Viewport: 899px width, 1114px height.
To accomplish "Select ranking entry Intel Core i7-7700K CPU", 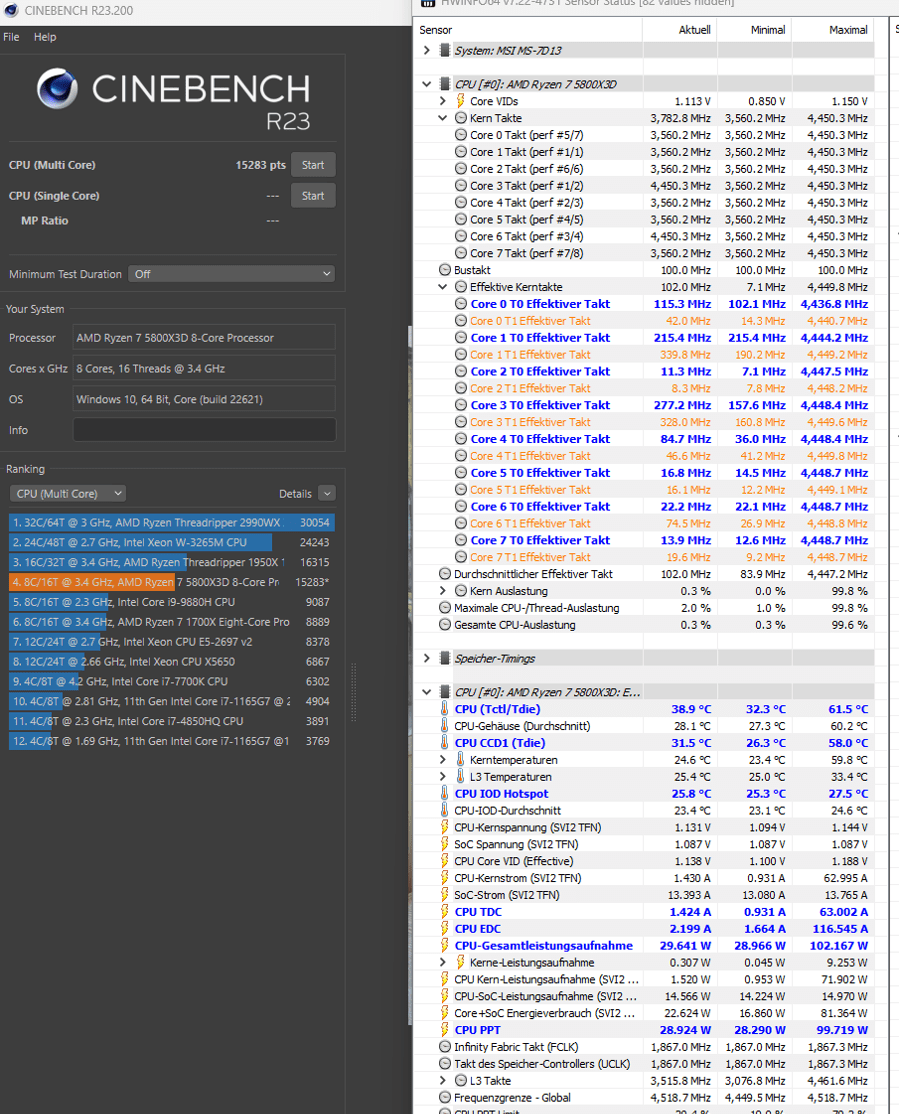I will coord(171,682).
